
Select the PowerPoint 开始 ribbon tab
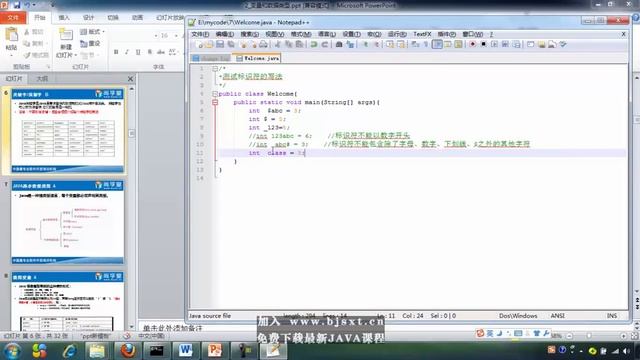click(x=40, y=18)
